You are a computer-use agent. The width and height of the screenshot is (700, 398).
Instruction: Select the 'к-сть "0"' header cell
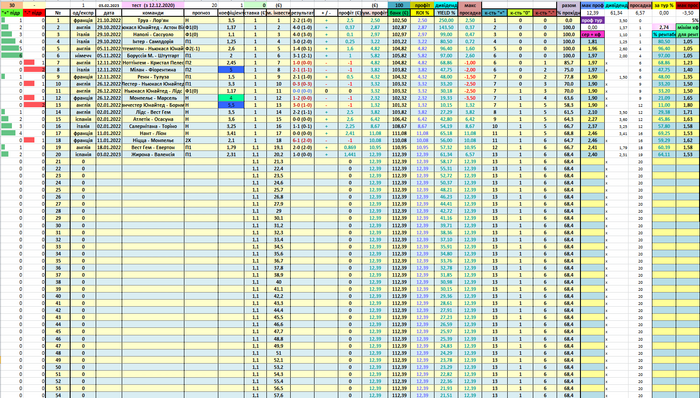click(x=520, y=13)
